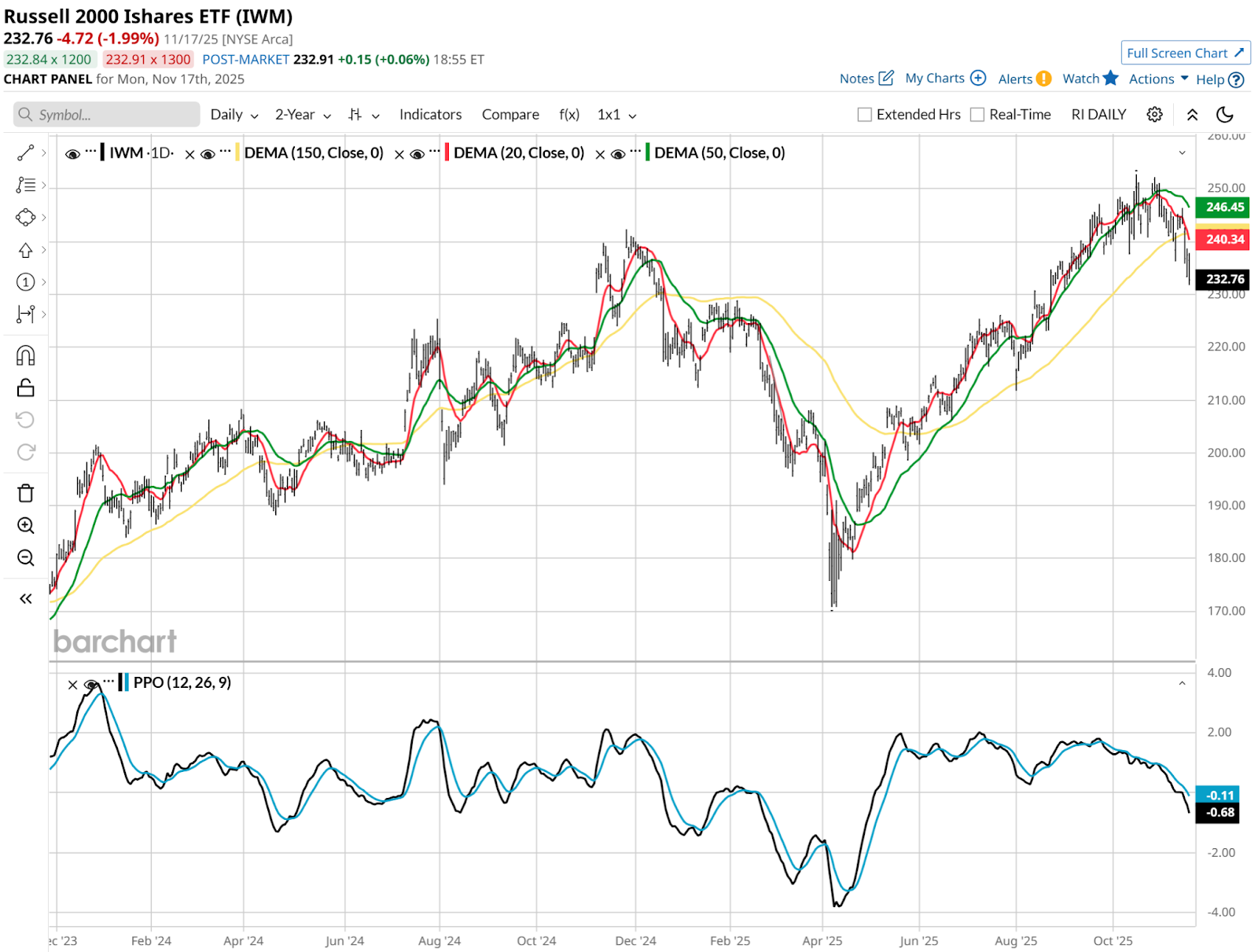Select the shapes drawing tool

pyautogui.click(x=25, y=217)
